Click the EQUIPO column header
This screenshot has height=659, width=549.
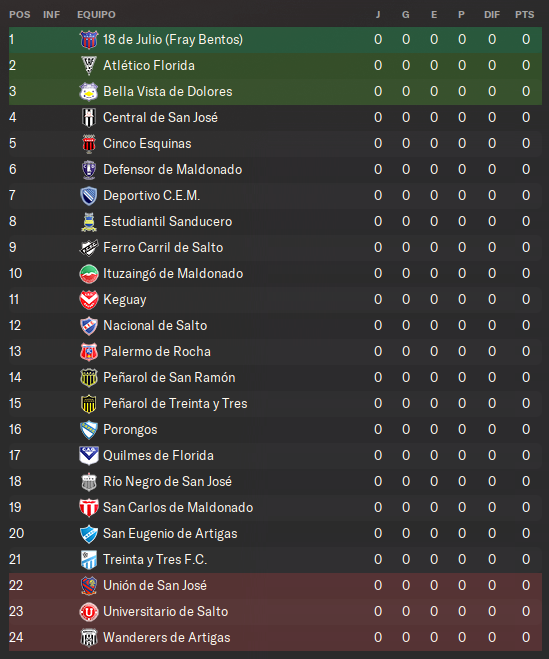[96, 15]
